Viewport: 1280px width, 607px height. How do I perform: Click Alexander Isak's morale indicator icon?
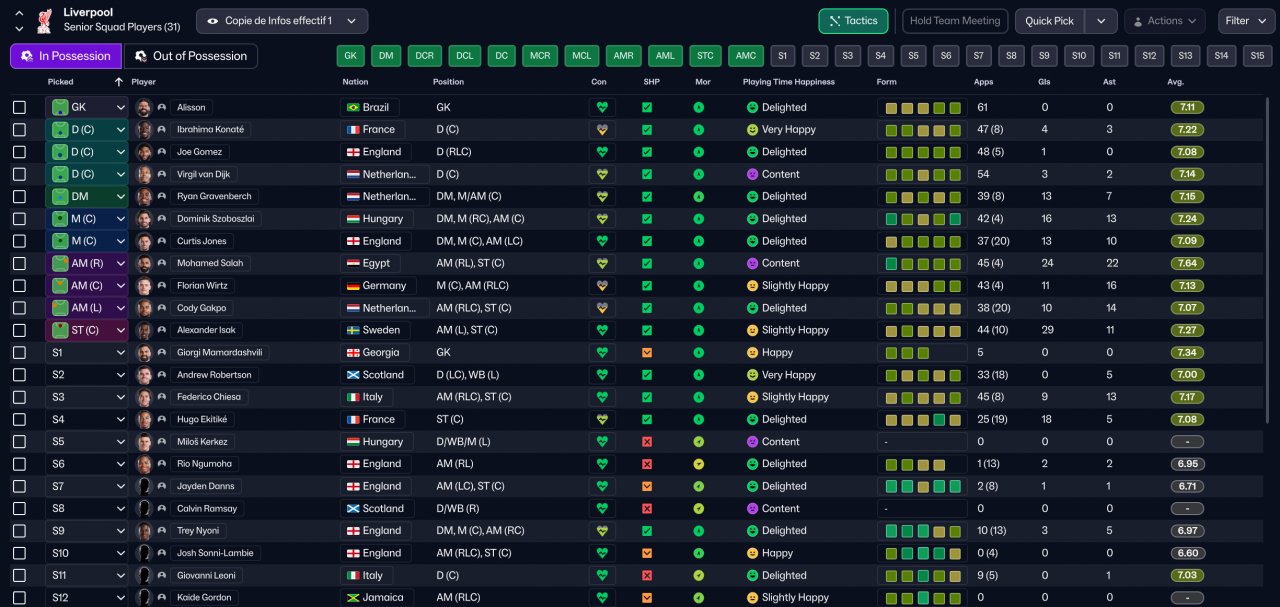tap(699, 330)
